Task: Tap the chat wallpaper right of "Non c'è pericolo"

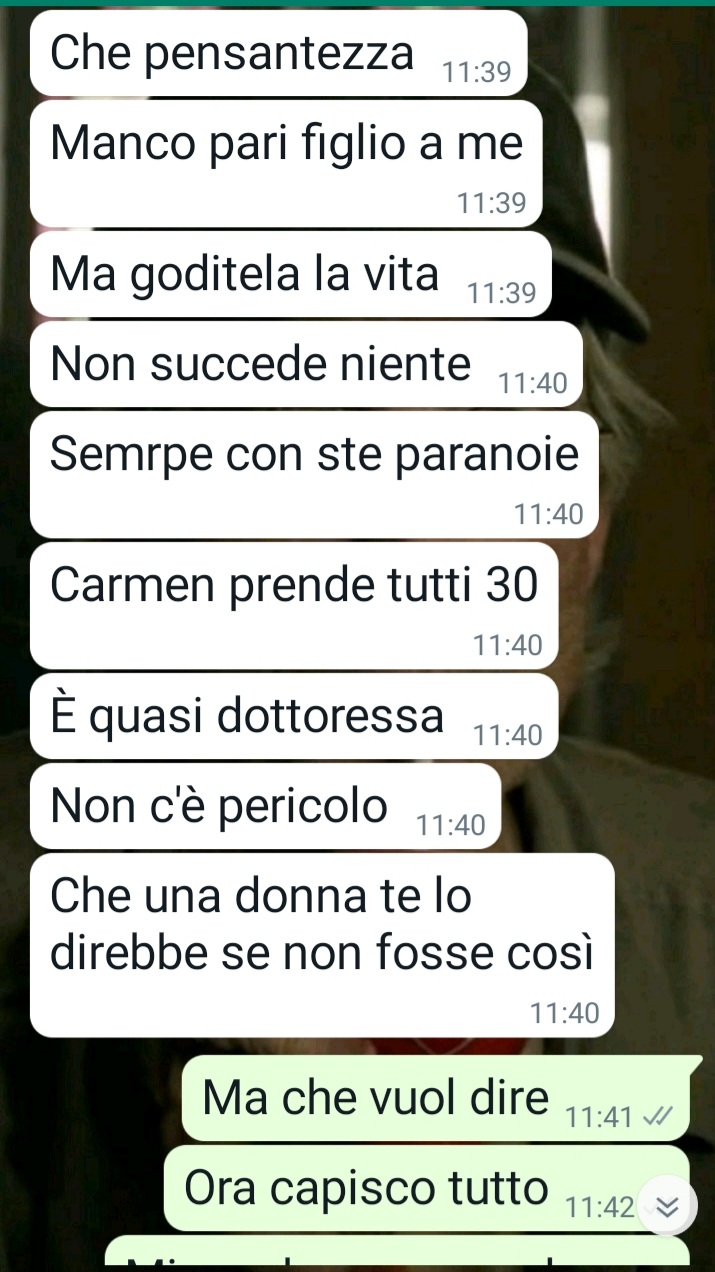Action: click(x=605, y=806)
